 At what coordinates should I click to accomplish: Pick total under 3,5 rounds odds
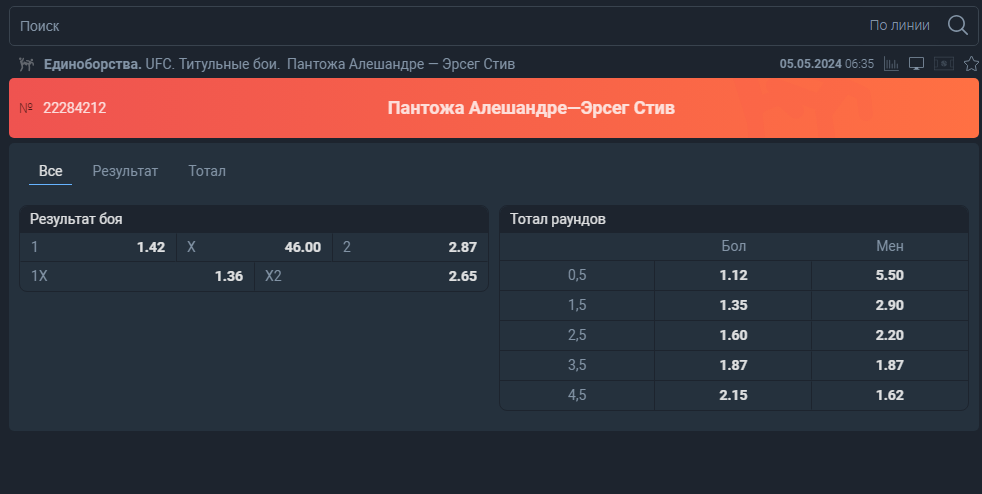pyautogui.click(x=889, y=366)
